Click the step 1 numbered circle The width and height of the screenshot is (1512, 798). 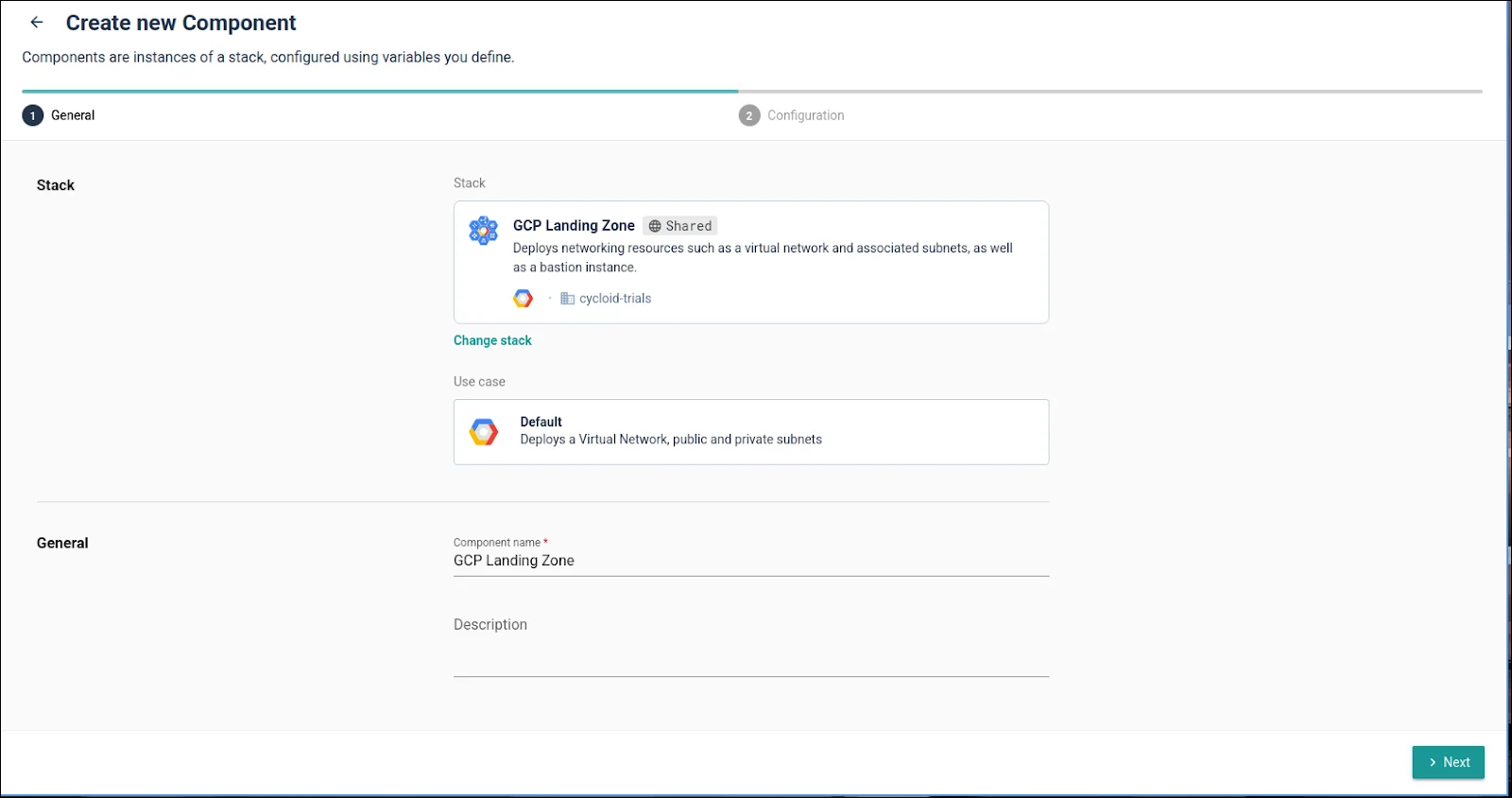pyautogui.click(x=33, y=115)
